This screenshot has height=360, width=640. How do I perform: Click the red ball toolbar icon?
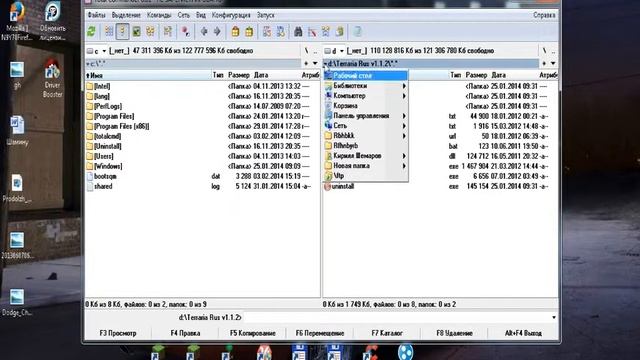pyautogui.click(x=186, y=31)
